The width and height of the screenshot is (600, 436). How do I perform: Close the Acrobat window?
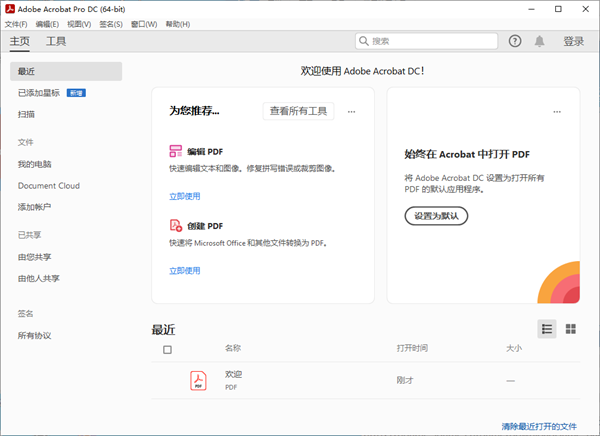pos(585,9)
